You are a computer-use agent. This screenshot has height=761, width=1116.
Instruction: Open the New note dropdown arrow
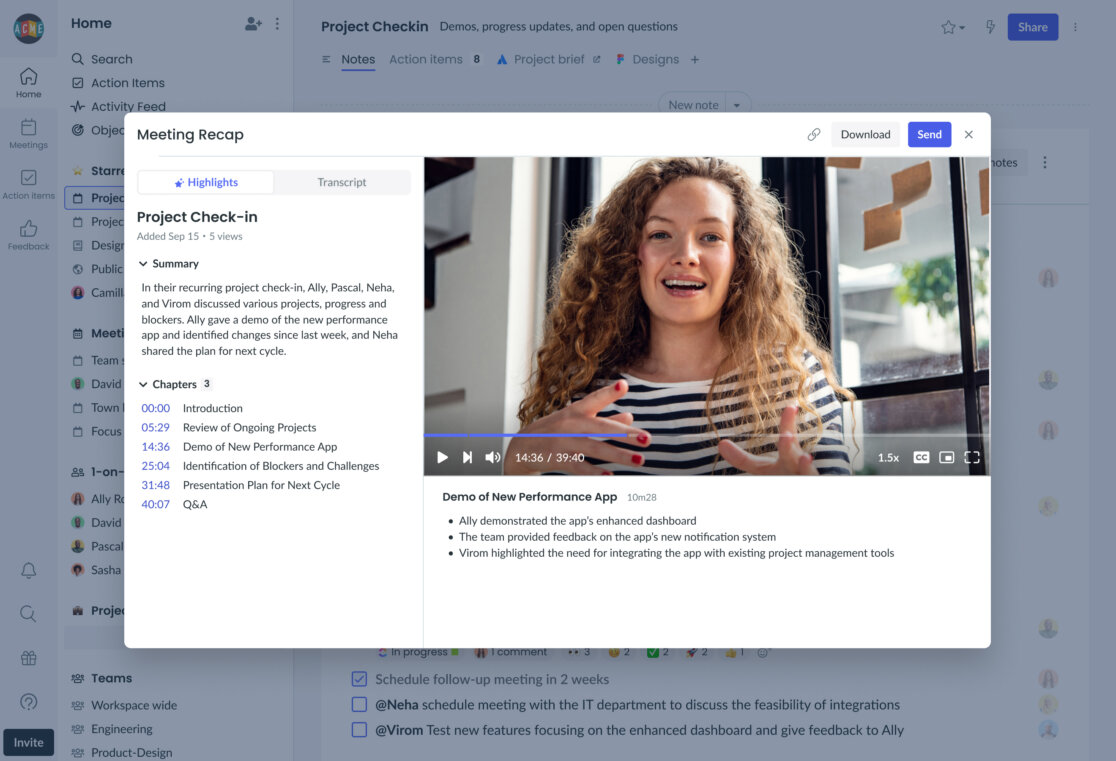click(737, 105)
